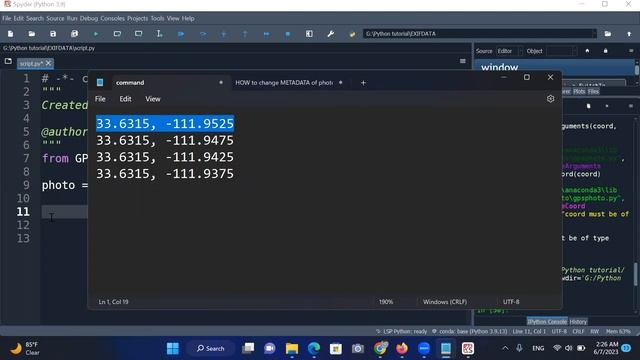Save all files in Spyder toolbar
This screenshot has width=640, height=360.
[74, 34]
